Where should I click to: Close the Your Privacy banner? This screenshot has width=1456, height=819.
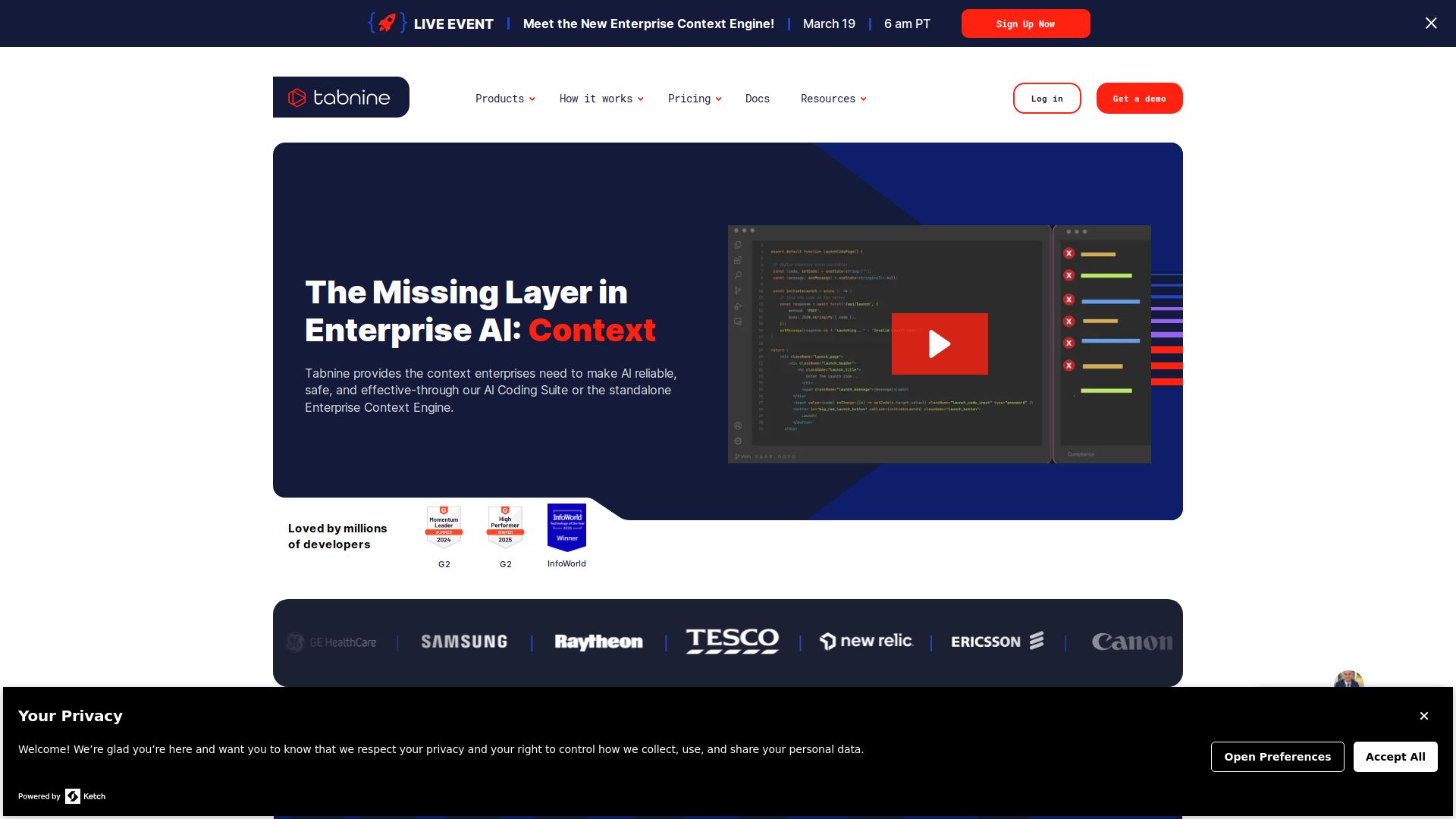pyautogui.click(x=1423, y=716)
